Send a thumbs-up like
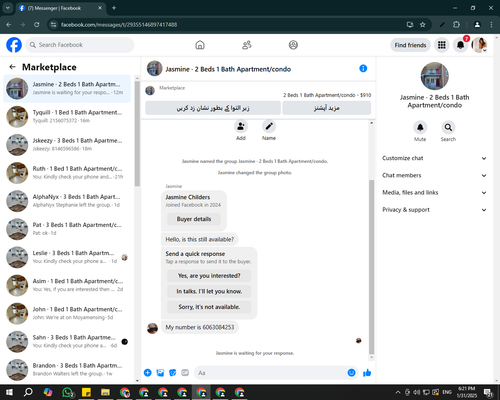This screenshot has height=400, width=500. [367, 373]
